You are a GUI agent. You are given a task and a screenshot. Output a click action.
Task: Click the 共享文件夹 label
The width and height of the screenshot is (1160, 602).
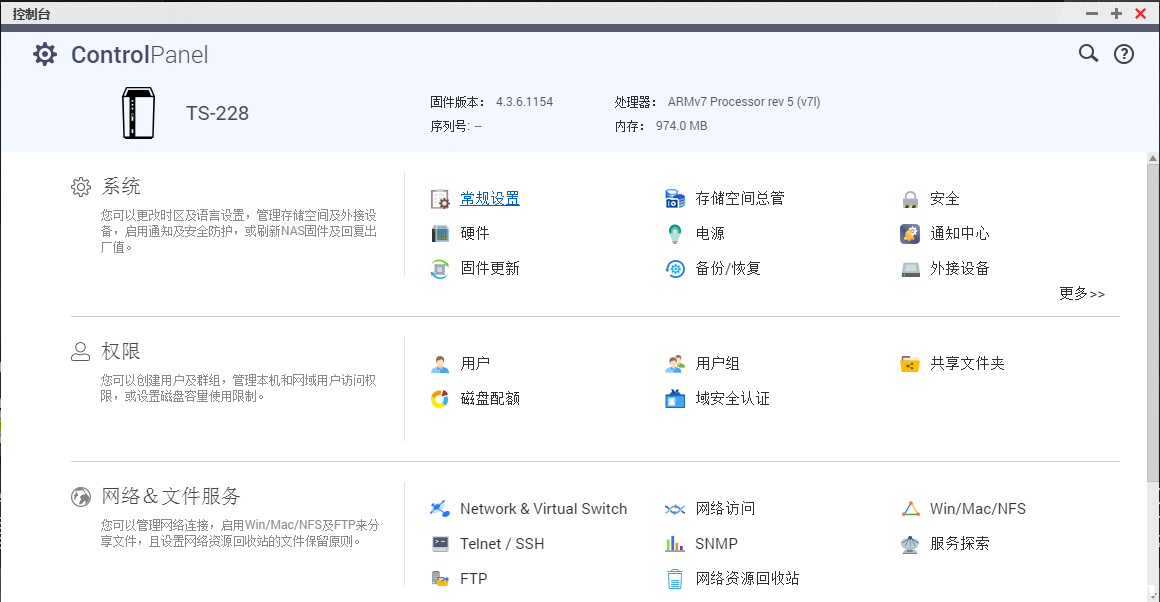[x=967, y=364]
